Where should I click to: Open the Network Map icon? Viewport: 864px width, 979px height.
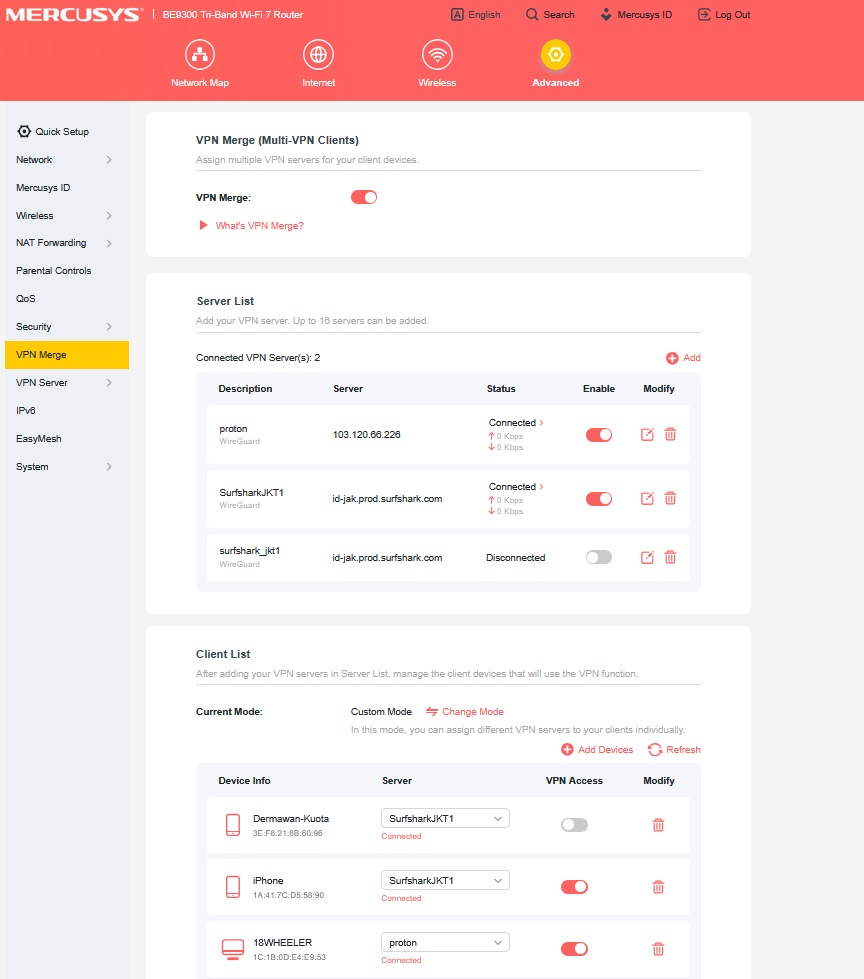tap(200, 55)
